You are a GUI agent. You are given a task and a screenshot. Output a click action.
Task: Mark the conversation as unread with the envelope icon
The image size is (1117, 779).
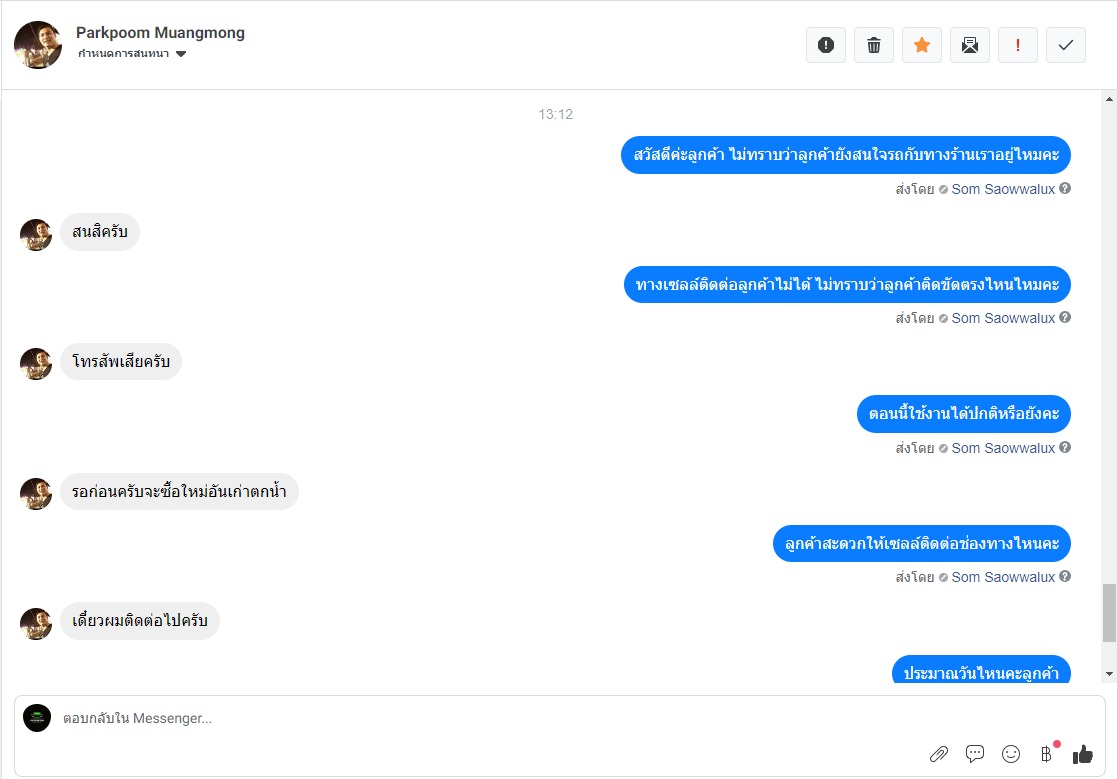tap(970, 46)
